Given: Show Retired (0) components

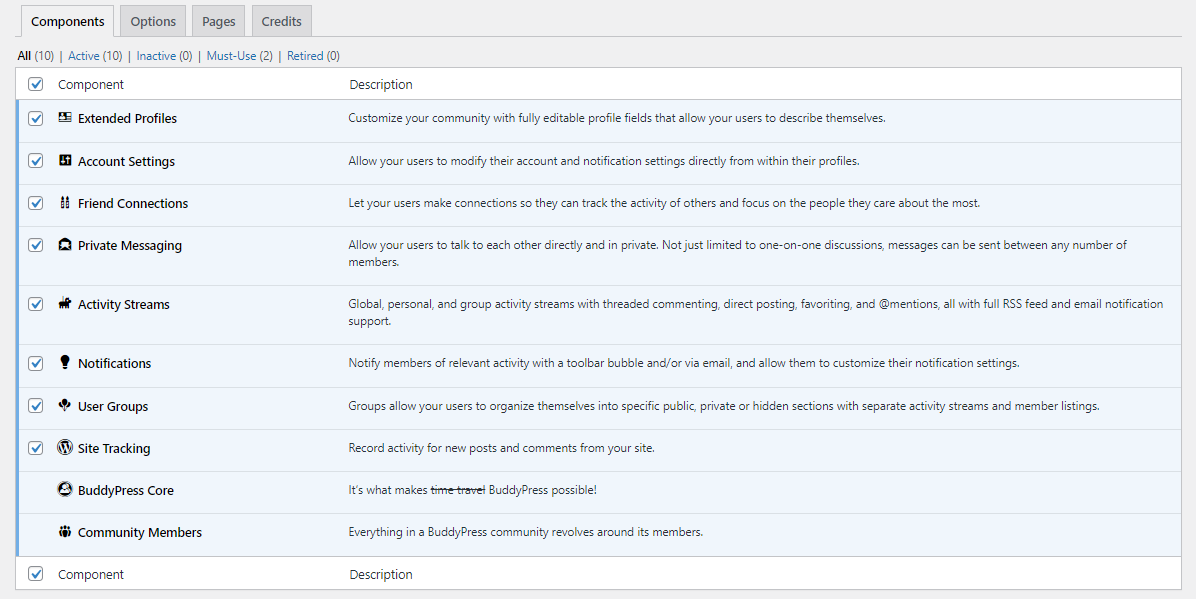Looking at the screenshot, I should (313, 56).
